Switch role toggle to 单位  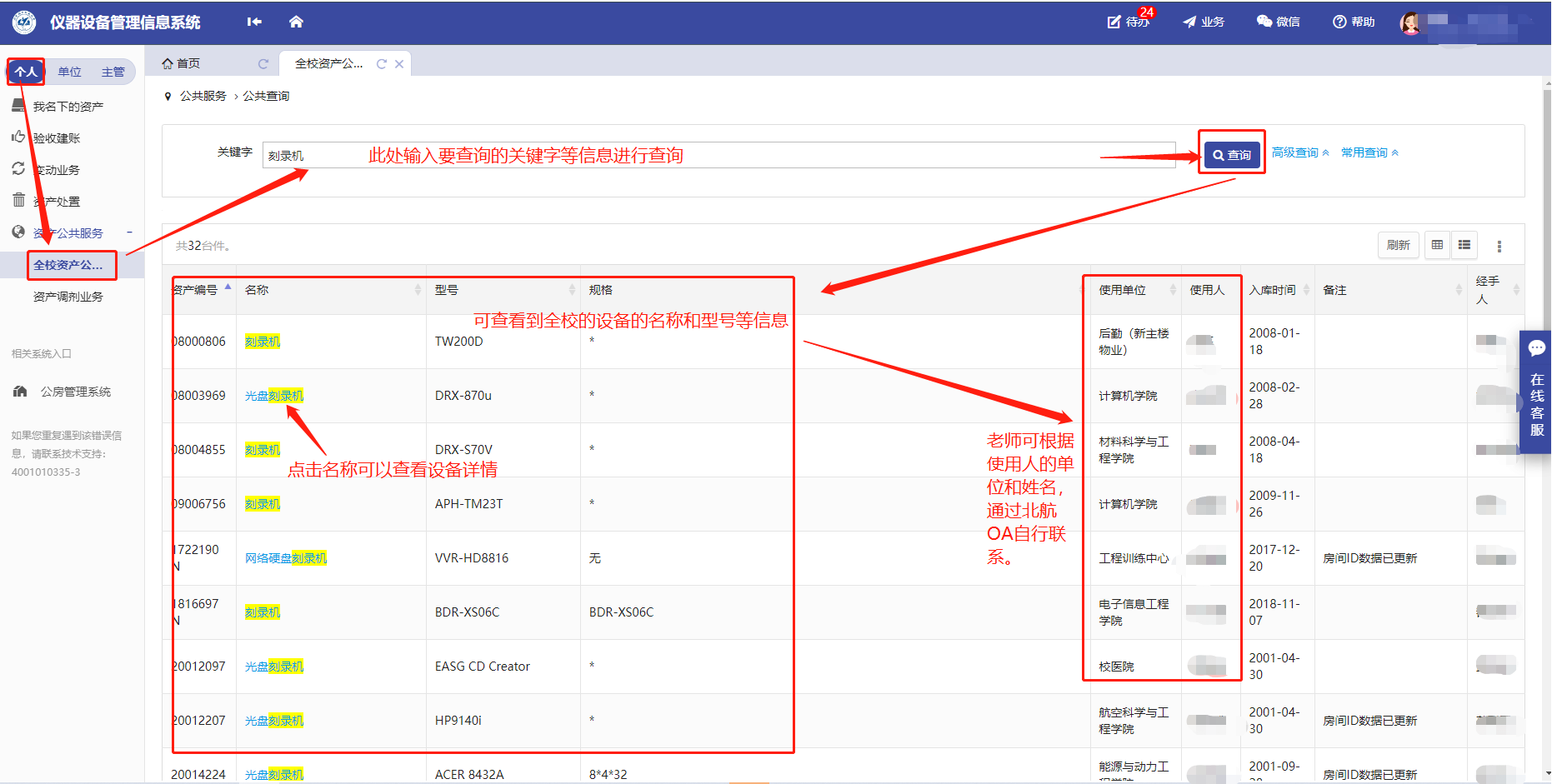[69, 72]
